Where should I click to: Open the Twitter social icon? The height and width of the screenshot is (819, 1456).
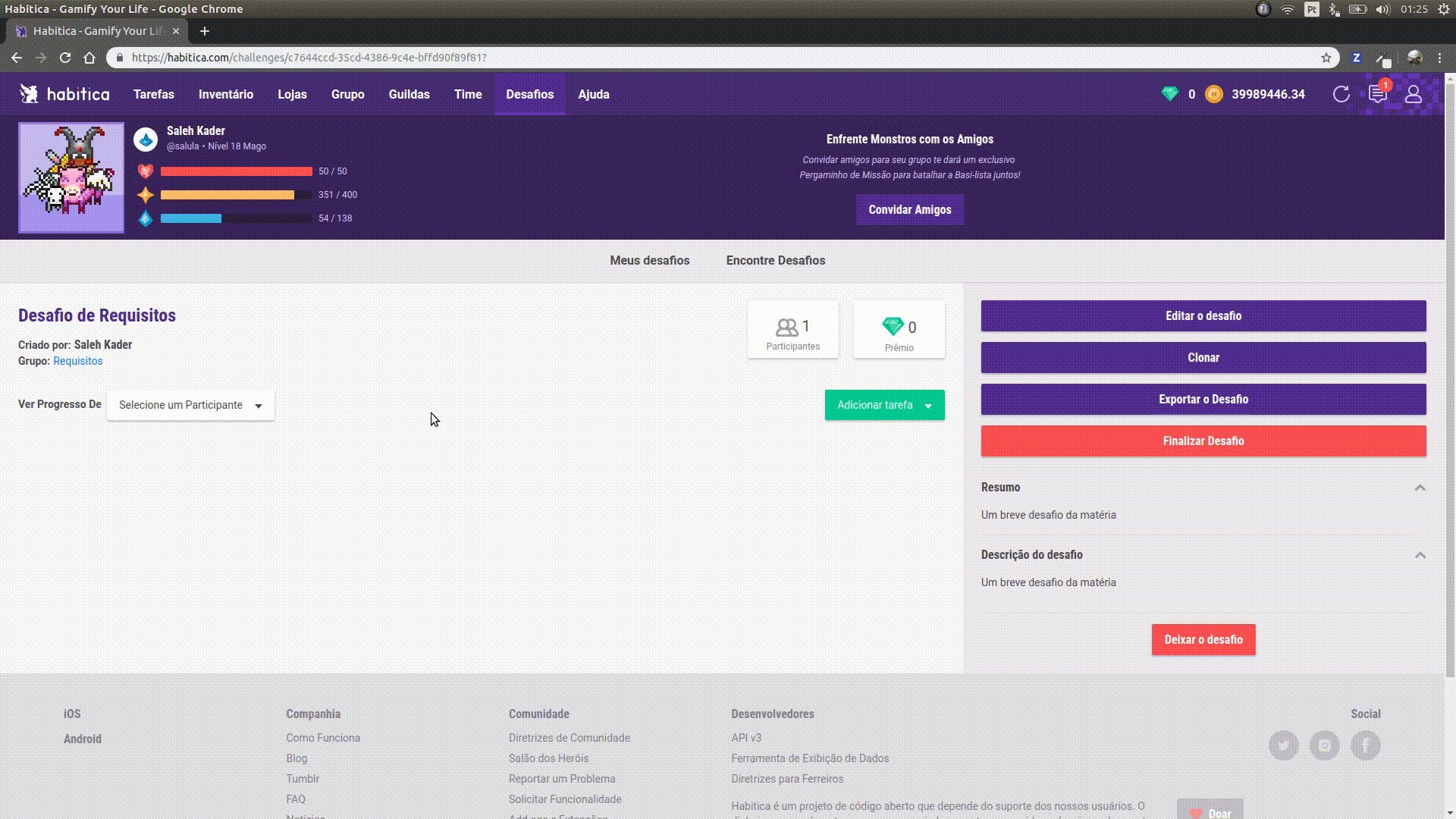1283,745
